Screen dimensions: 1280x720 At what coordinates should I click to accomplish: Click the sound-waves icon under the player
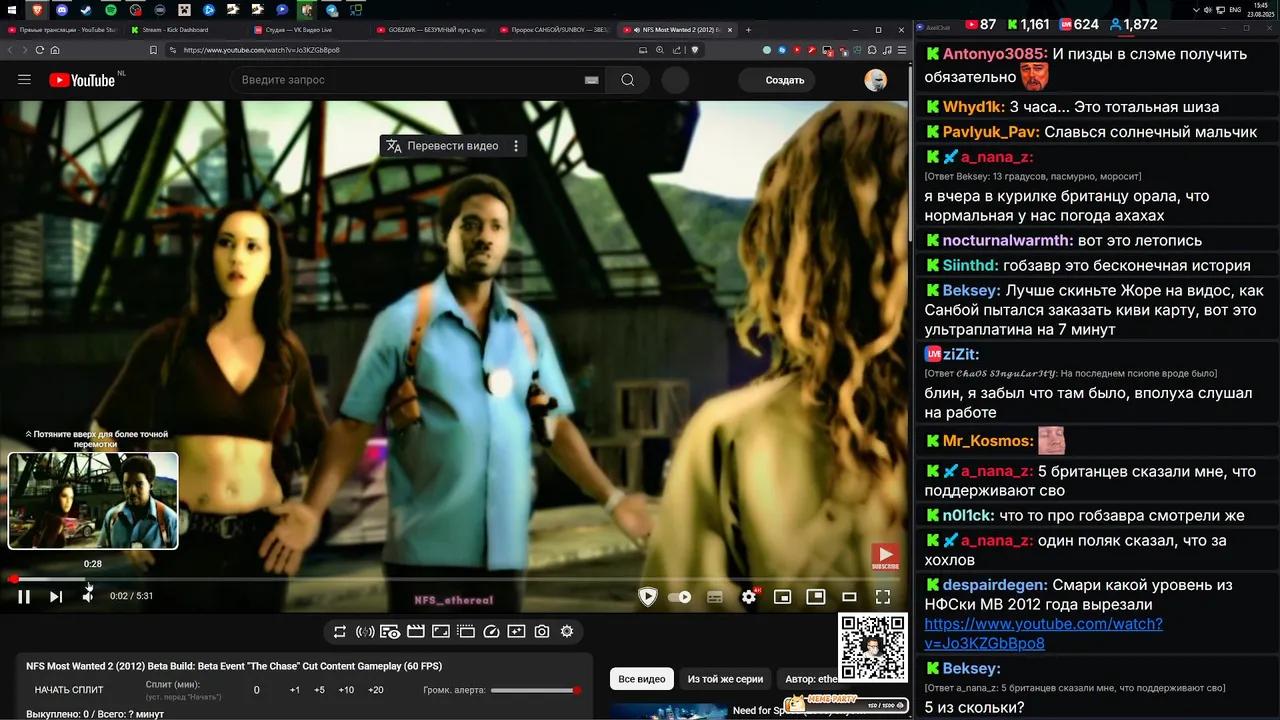click(365, 632)
